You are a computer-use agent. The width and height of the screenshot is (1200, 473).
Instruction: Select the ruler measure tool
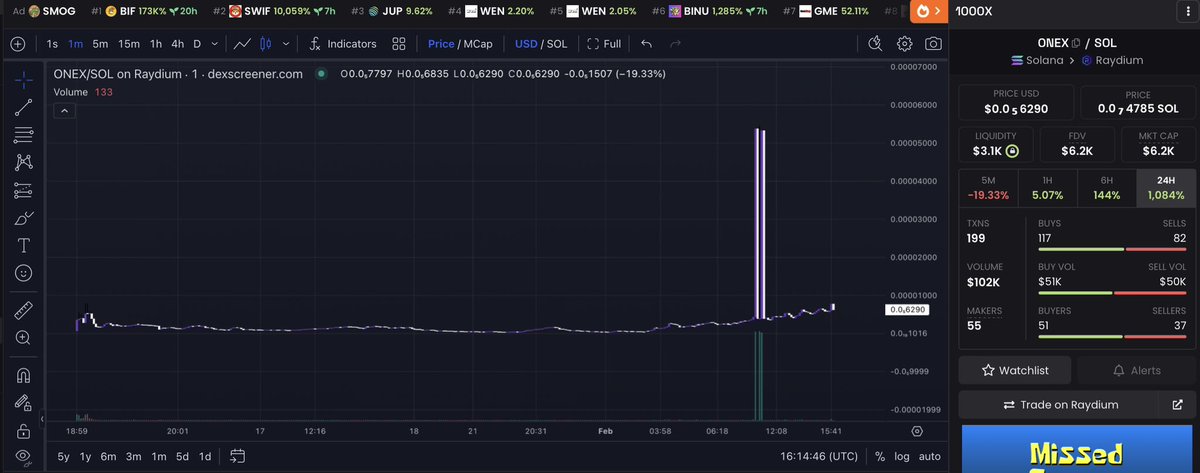click(23, 310)
